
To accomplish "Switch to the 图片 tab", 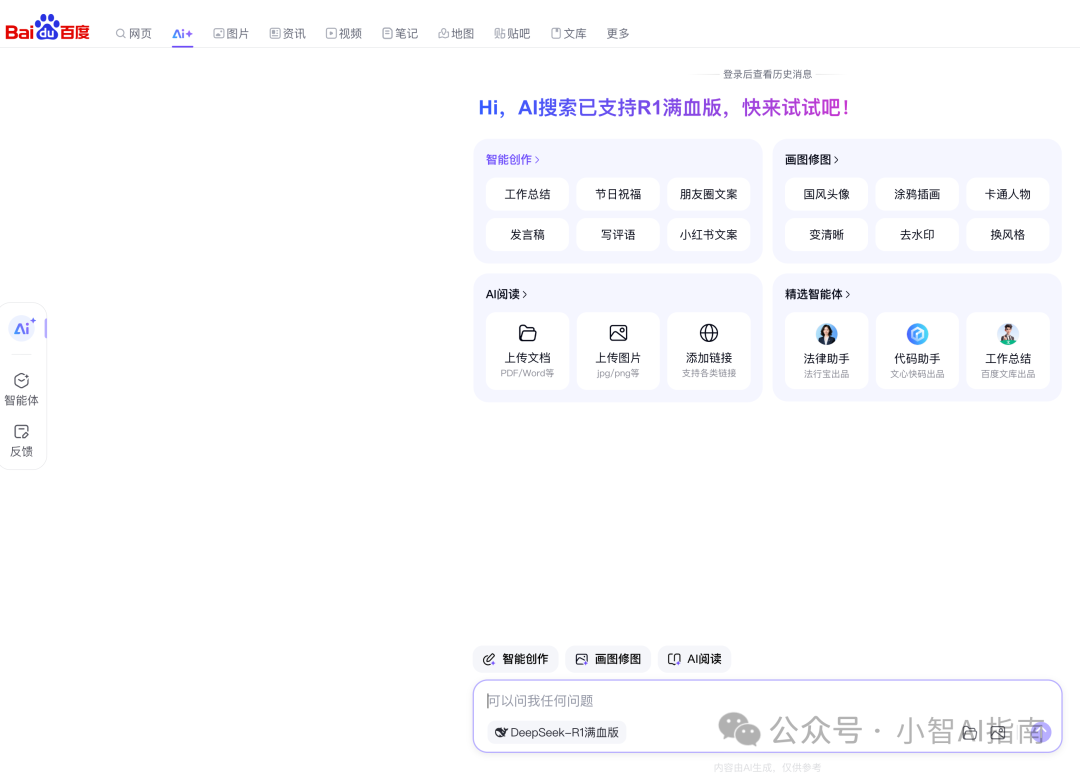I will point(231,33).
